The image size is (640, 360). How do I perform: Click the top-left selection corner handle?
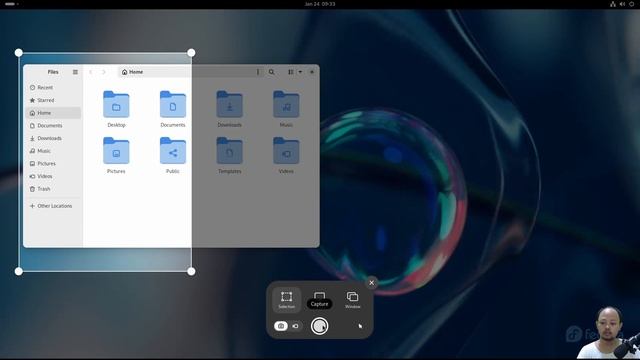tap(19, 53)
